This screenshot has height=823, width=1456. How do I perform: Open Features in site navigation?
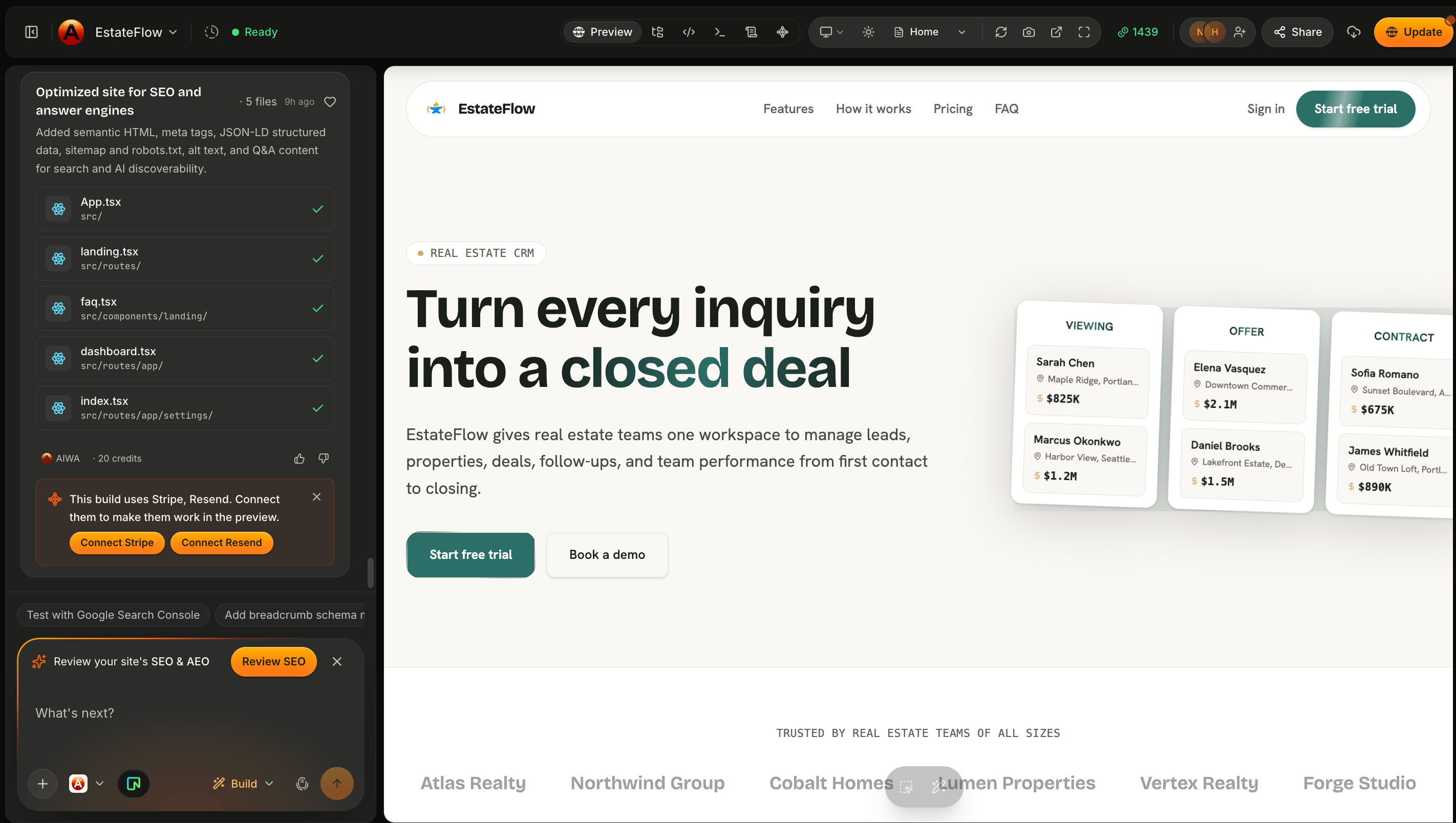pyautogui.click(x=788, y=109)
